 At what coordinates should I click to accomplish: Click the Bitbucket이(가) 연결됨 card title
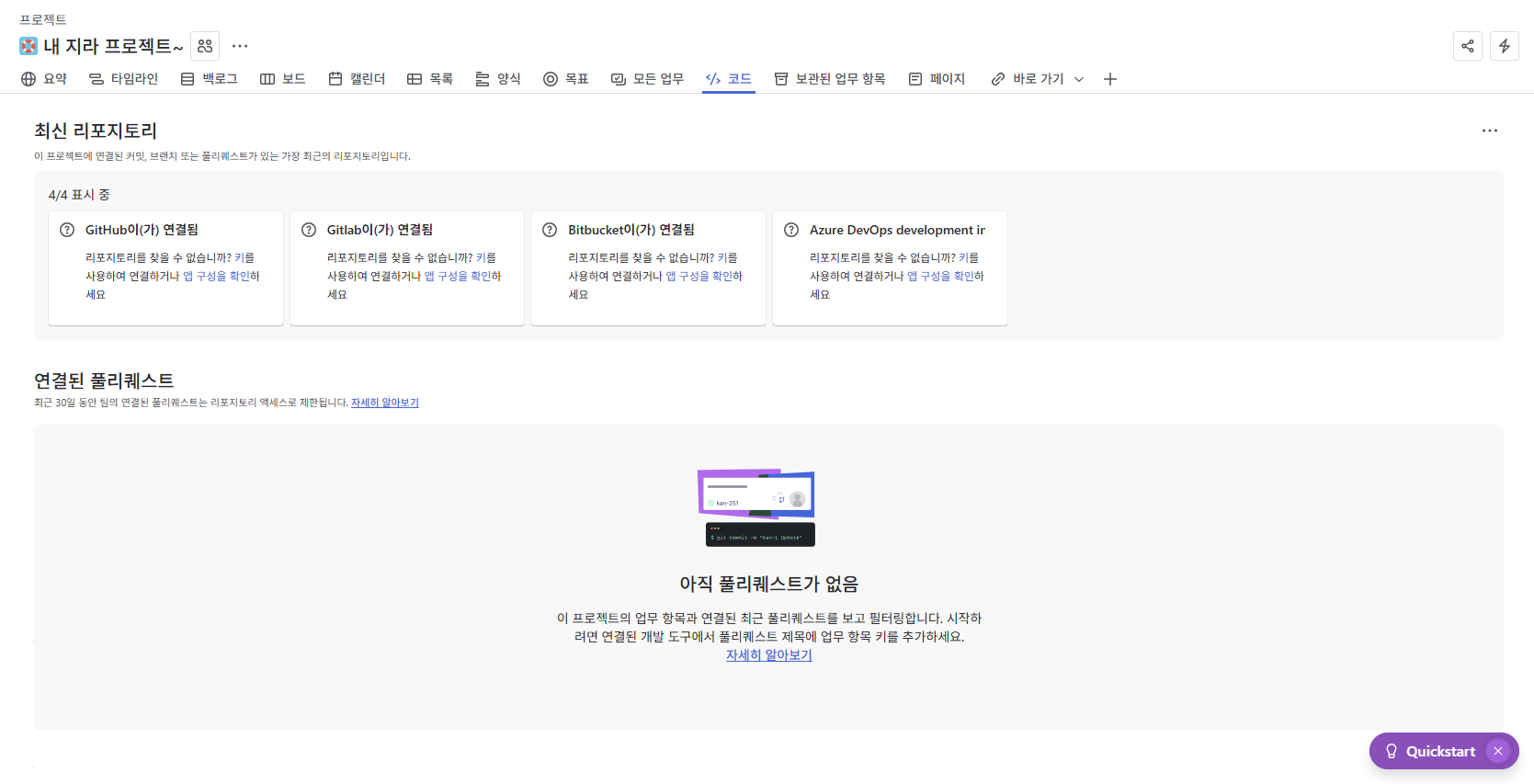tap(631, 230)
